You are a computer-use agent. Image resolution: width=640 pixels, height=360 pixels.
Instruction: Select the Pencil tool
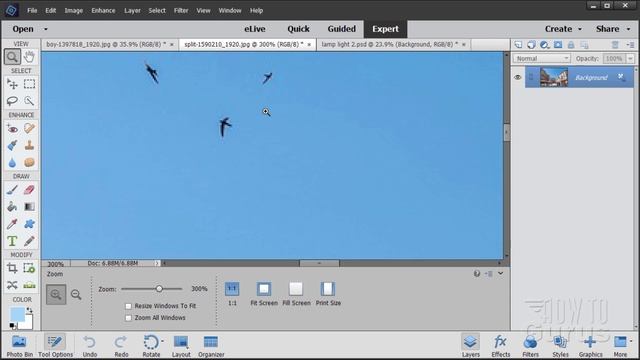pyautogui.click(x=29, y=241)
